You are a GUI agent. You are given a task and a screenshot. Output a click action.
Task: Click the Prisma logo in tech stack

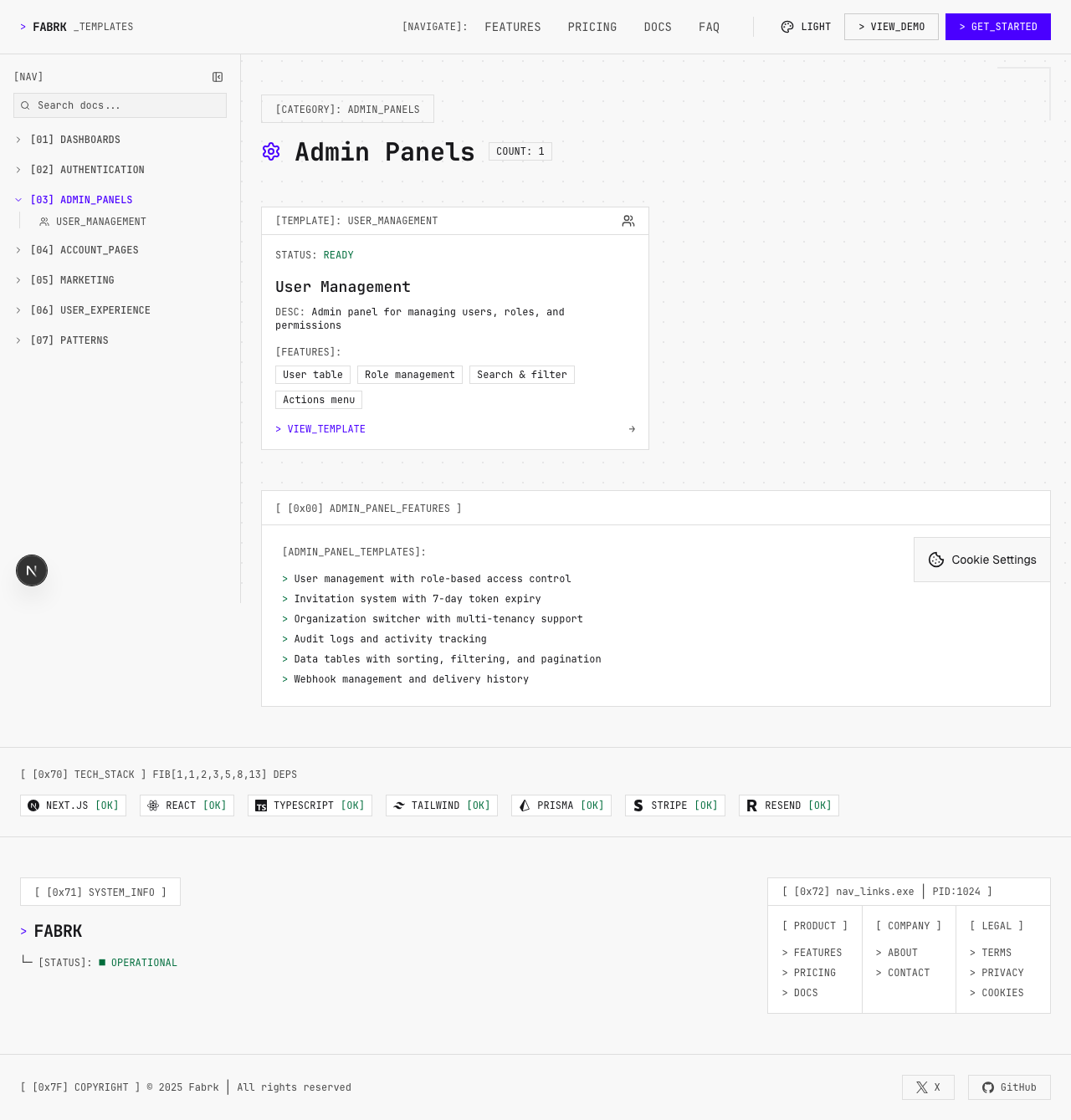click(x=525, y=805)
